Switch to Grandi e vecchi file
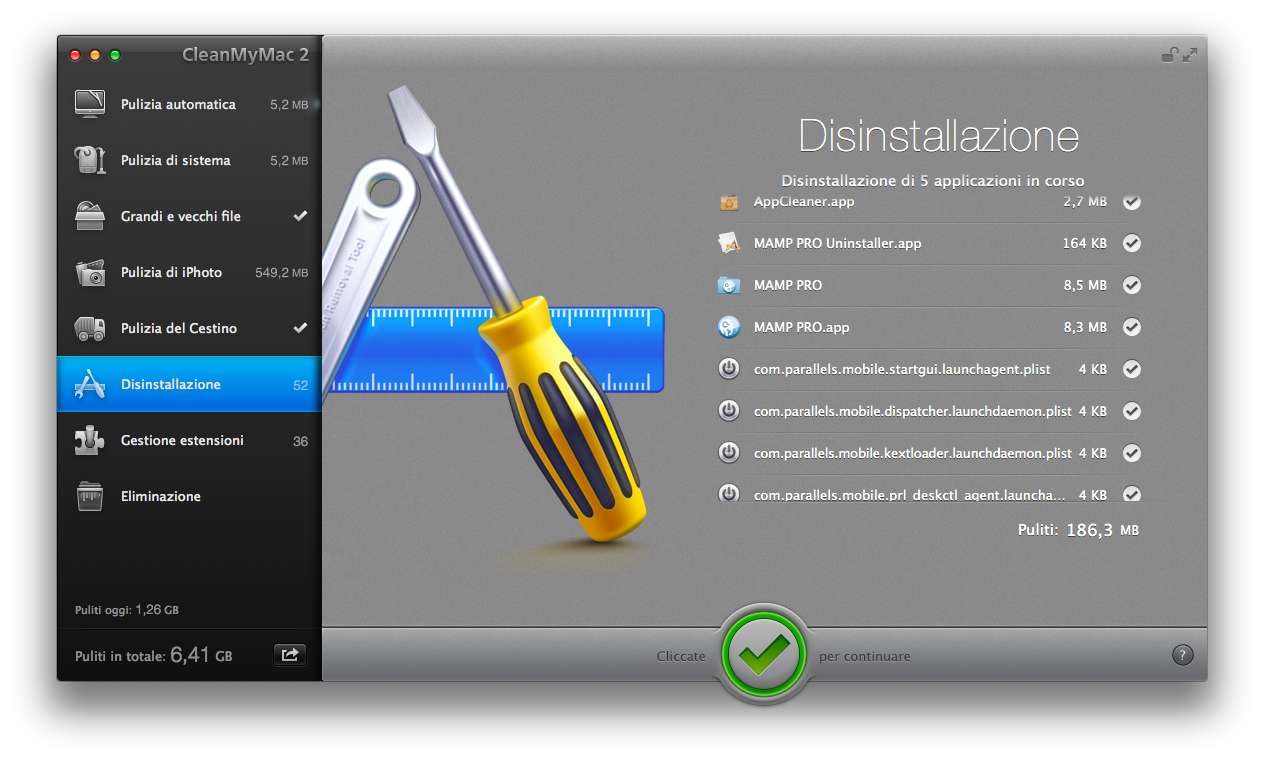This screenshot has width=1264, height=760. 189,216
